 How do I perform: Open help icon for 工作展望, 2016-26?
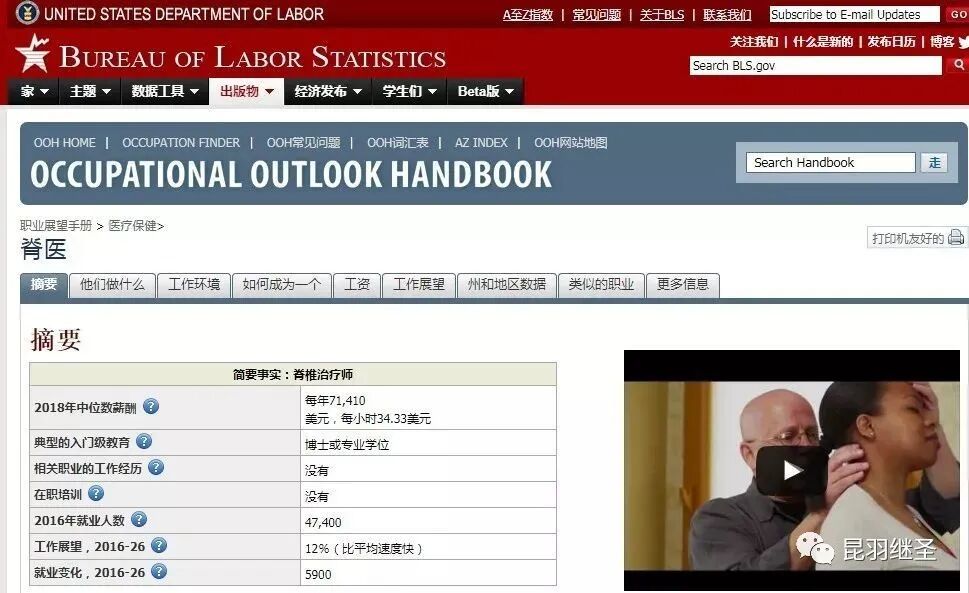click(x=159, y=545)
